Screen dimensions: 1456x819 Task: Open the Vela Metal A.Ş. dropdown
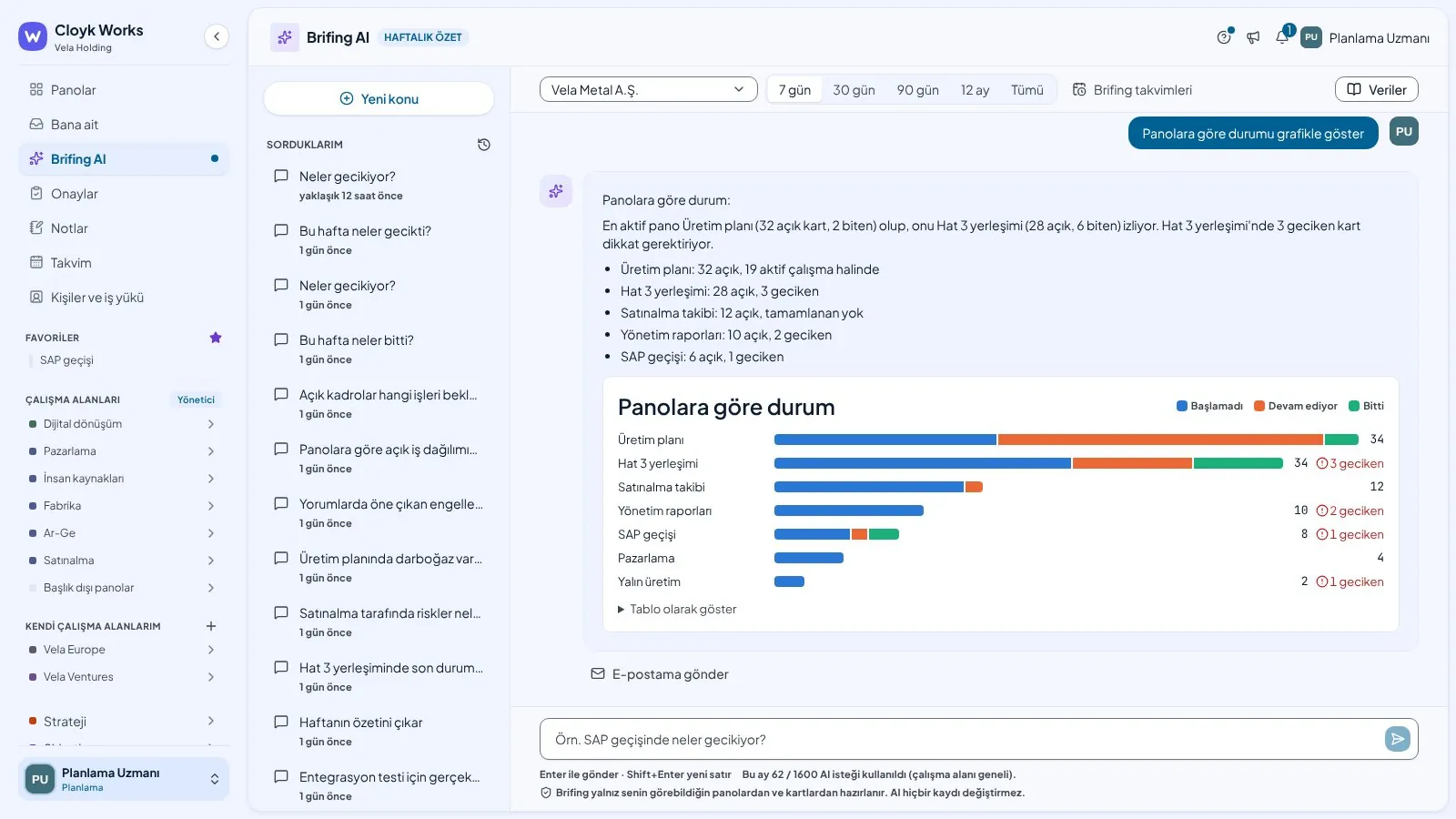[648, 89]
